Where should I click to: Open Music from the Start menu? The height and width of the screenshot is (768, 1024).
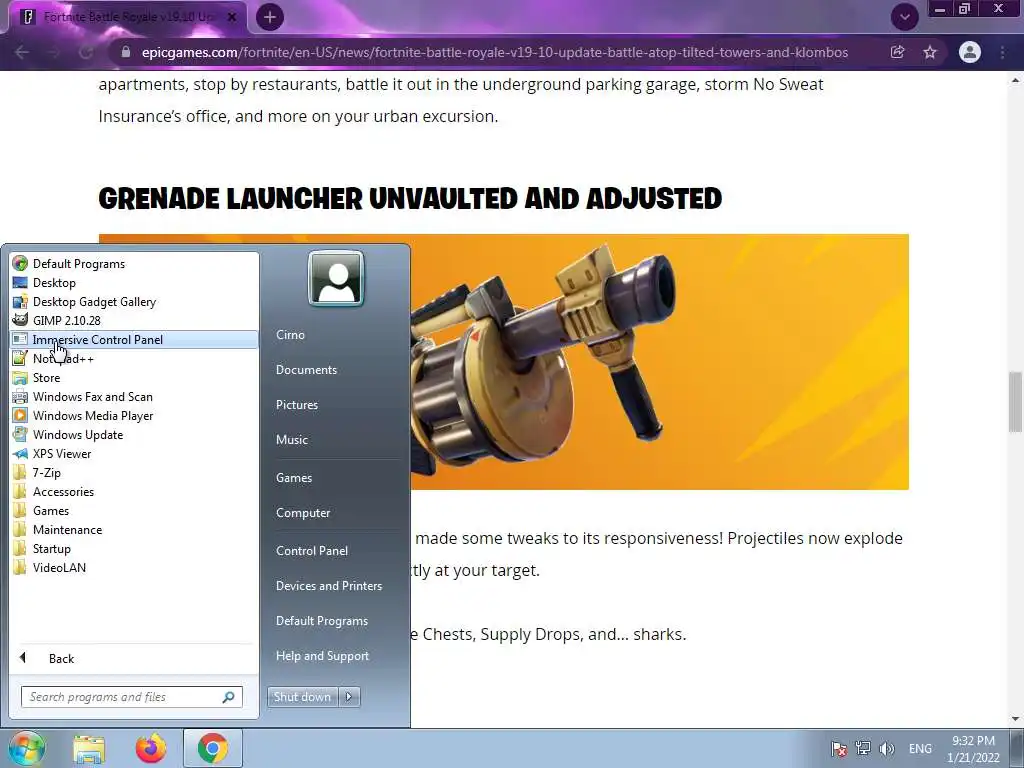click(292, 440)
